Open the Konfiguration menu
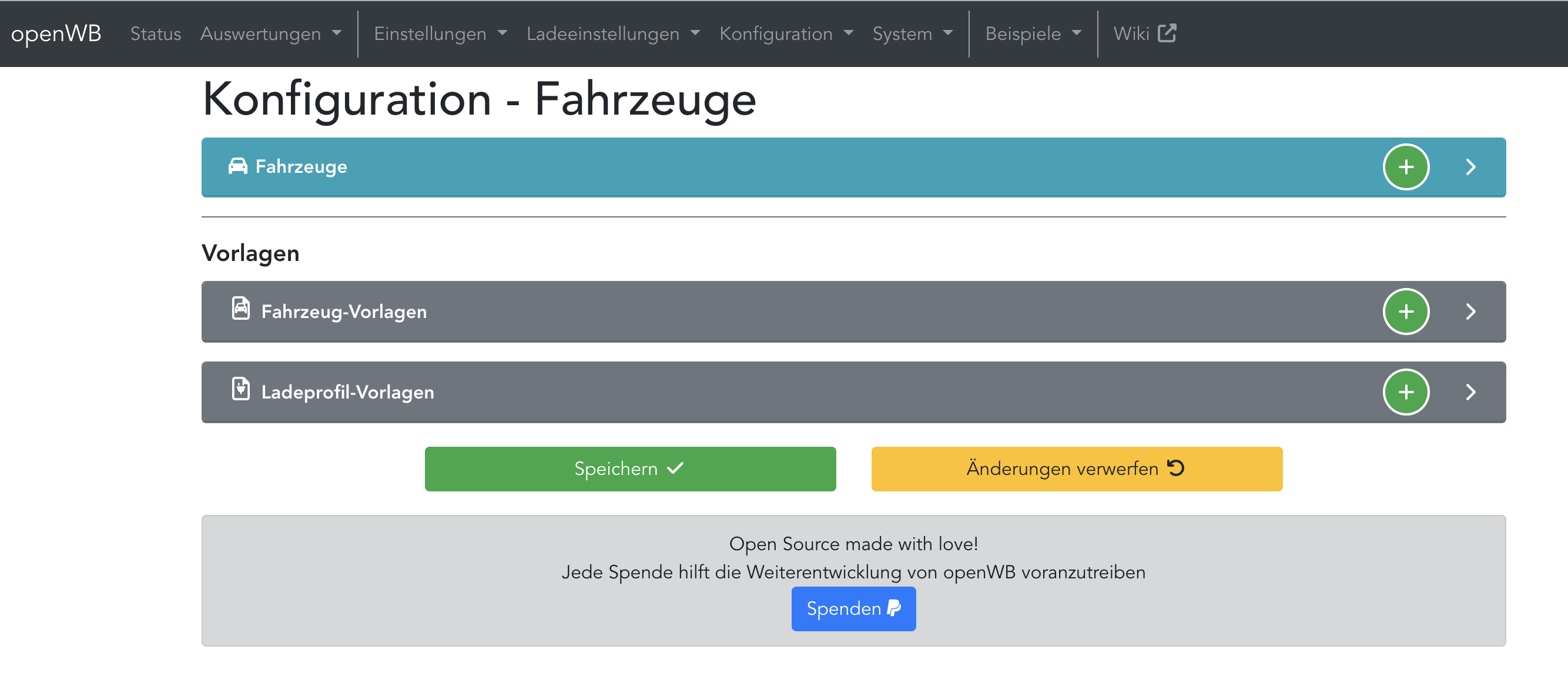The image size is (1568, 683). (x=785, y=34)
